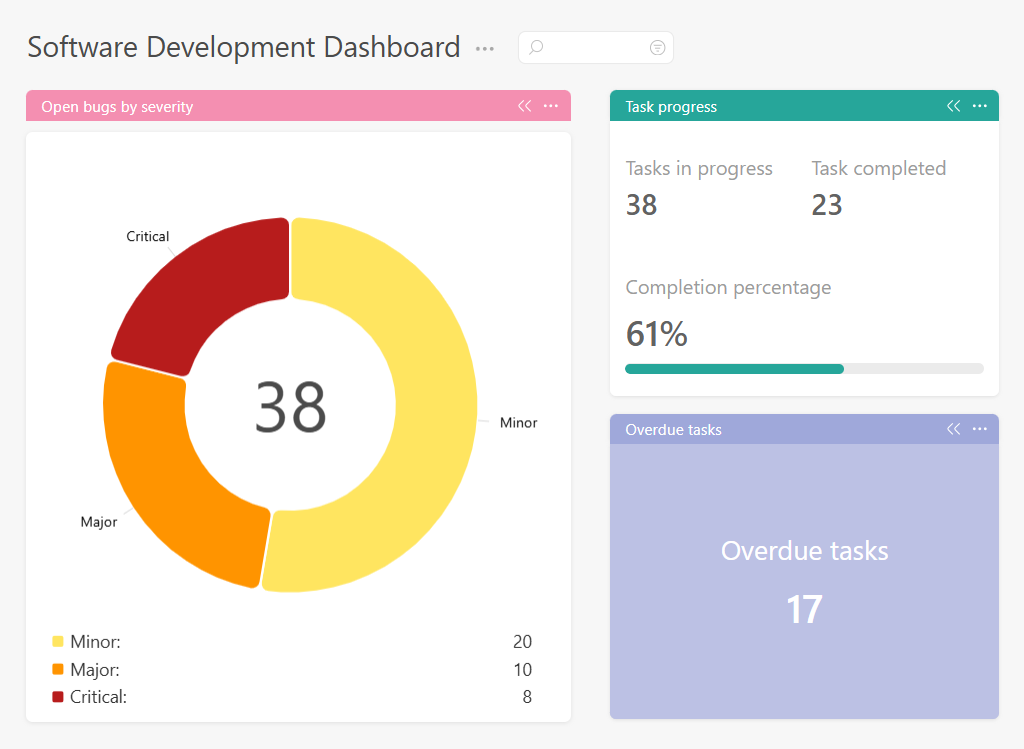Click the overdue tasks count 17

pos(805,609)
